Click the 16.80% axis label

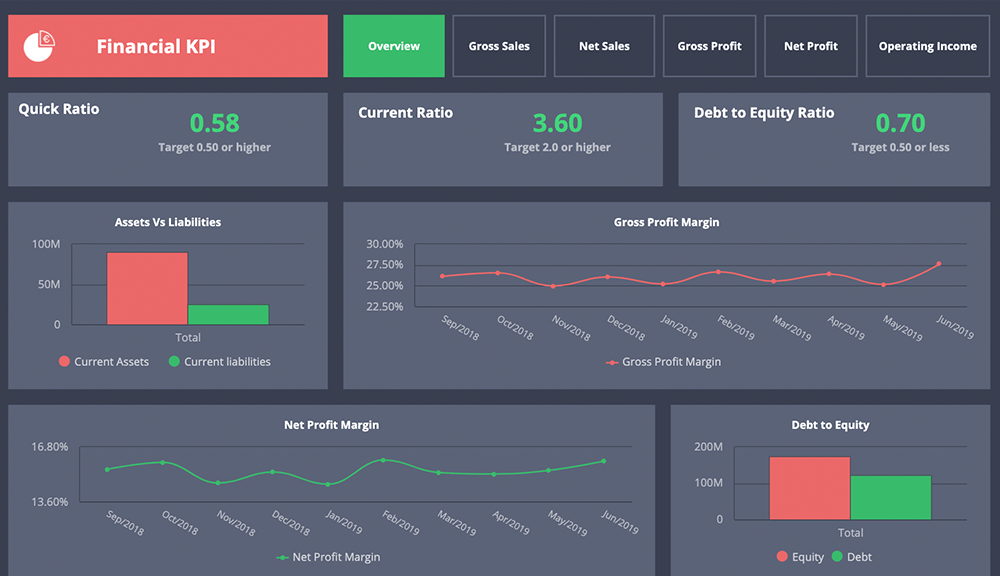pos(50,447)
